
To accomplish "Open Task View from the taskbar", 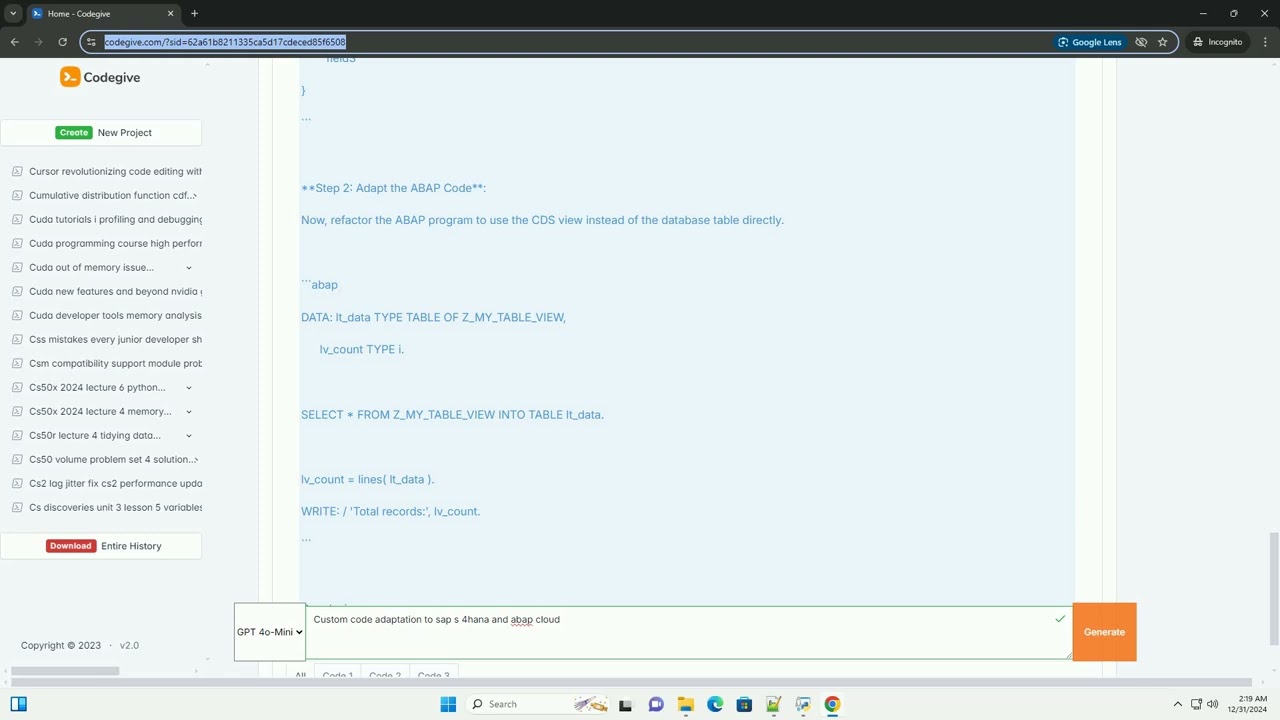I will 626,704.
